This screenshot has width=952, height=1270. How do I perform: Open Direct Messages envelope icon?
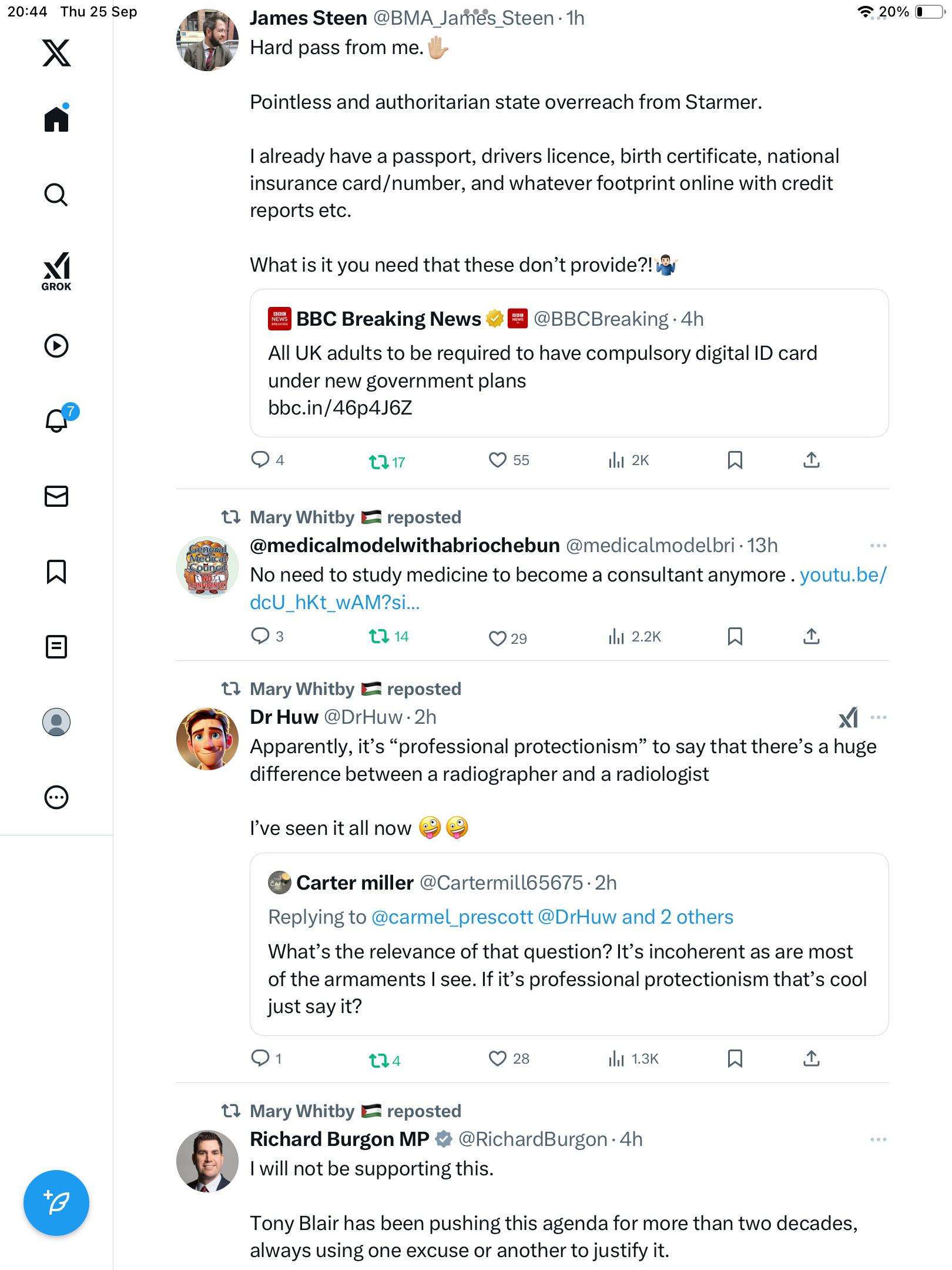tap(56, 496)
